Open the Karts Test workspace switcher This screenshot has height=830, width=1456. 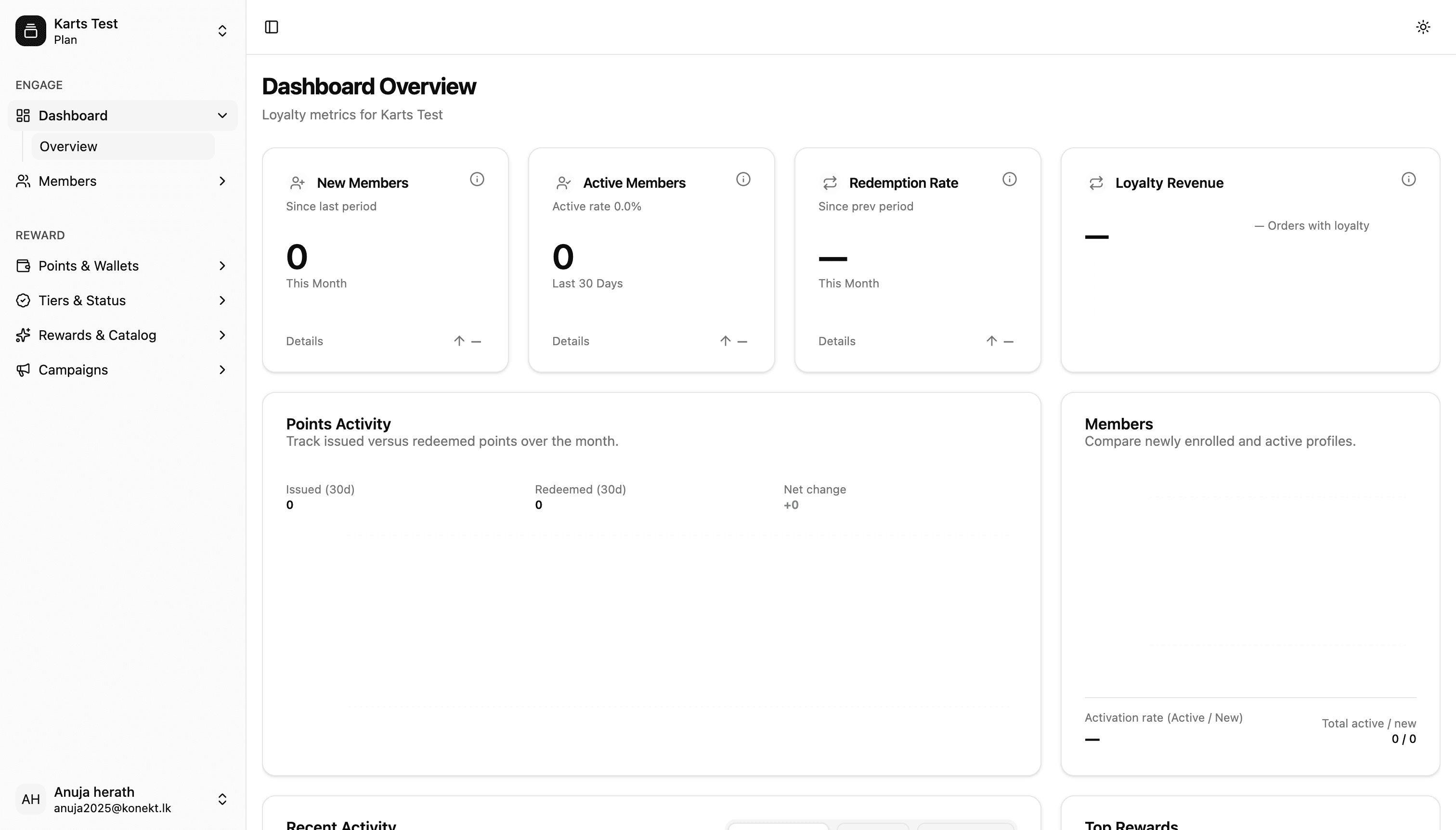222,31
